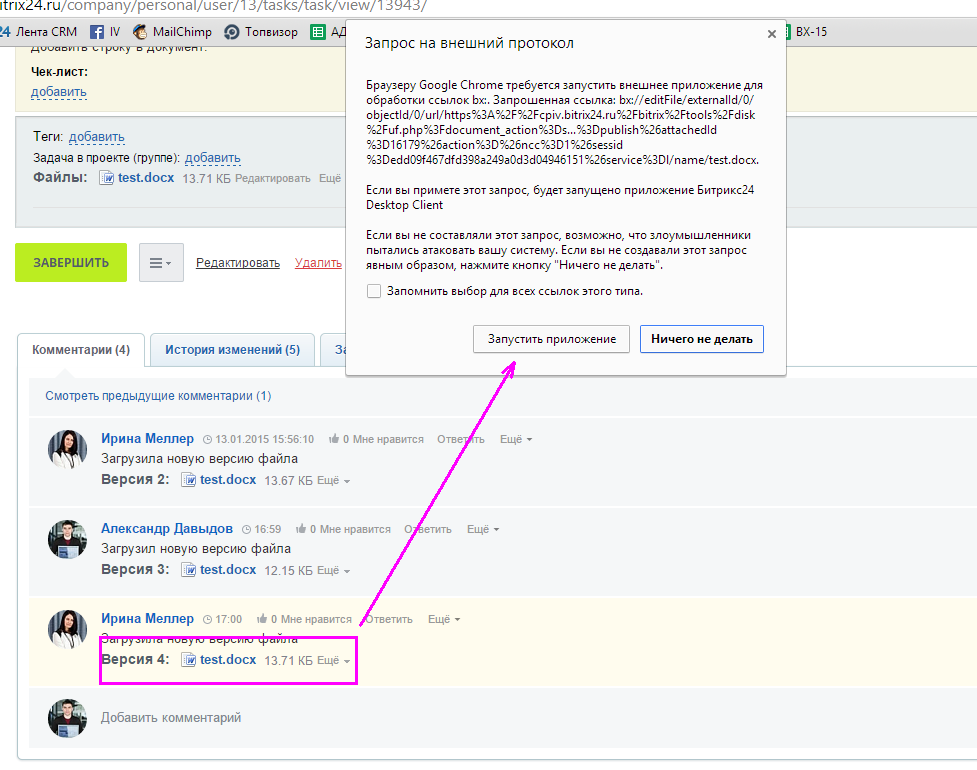Click the browser address bar URL
This screenshot has height=770, width=977.
click(214, 6)
